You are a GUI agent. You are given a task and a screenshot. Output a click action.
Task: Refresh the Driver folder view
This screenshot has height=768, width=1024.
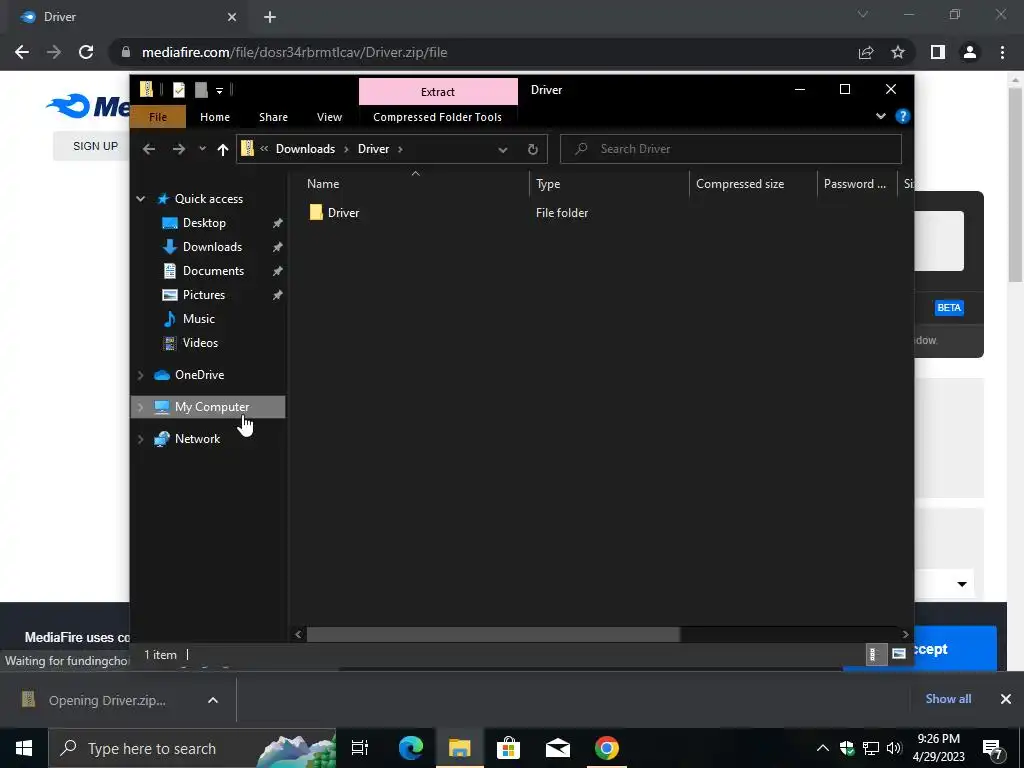point(533,150)
